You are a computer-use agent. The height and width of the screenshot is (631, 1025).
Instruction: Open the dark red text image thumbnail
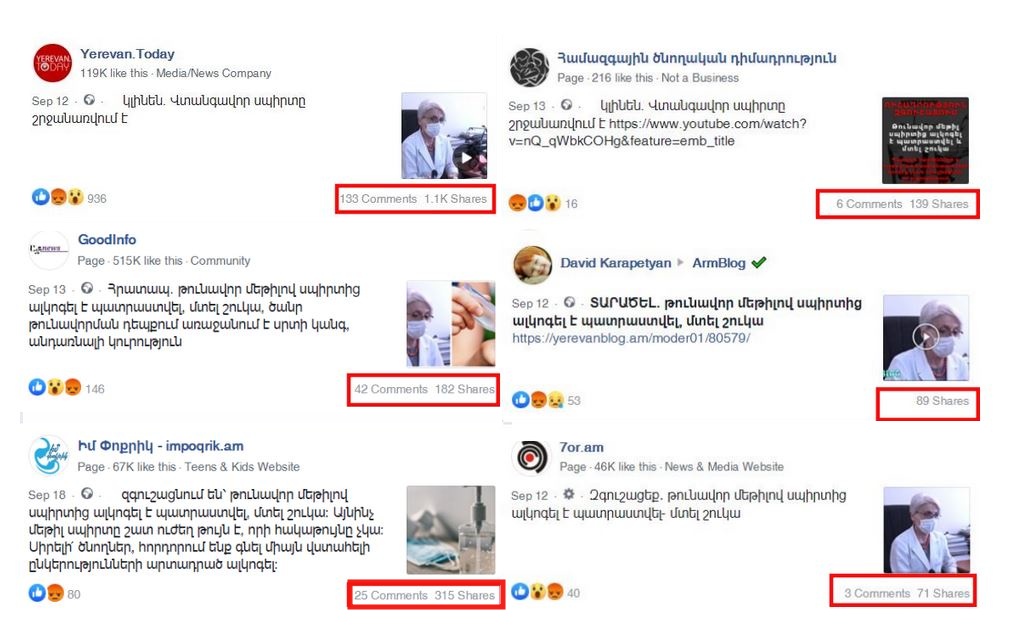click(925, 140)
